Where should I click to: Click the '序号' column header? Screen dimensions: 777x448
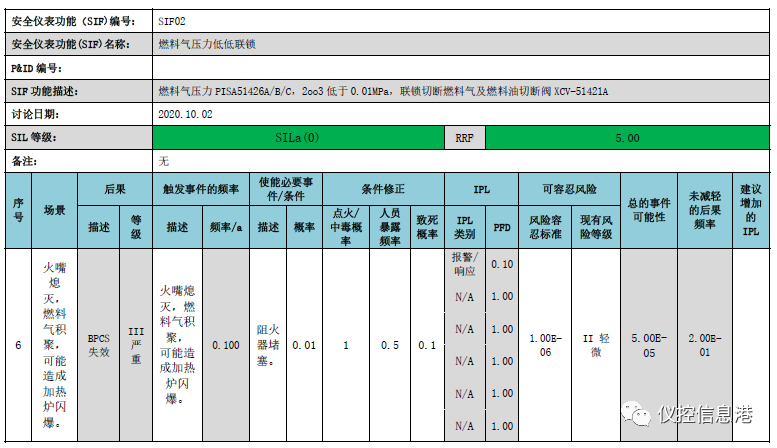click(x=18, y=211)
